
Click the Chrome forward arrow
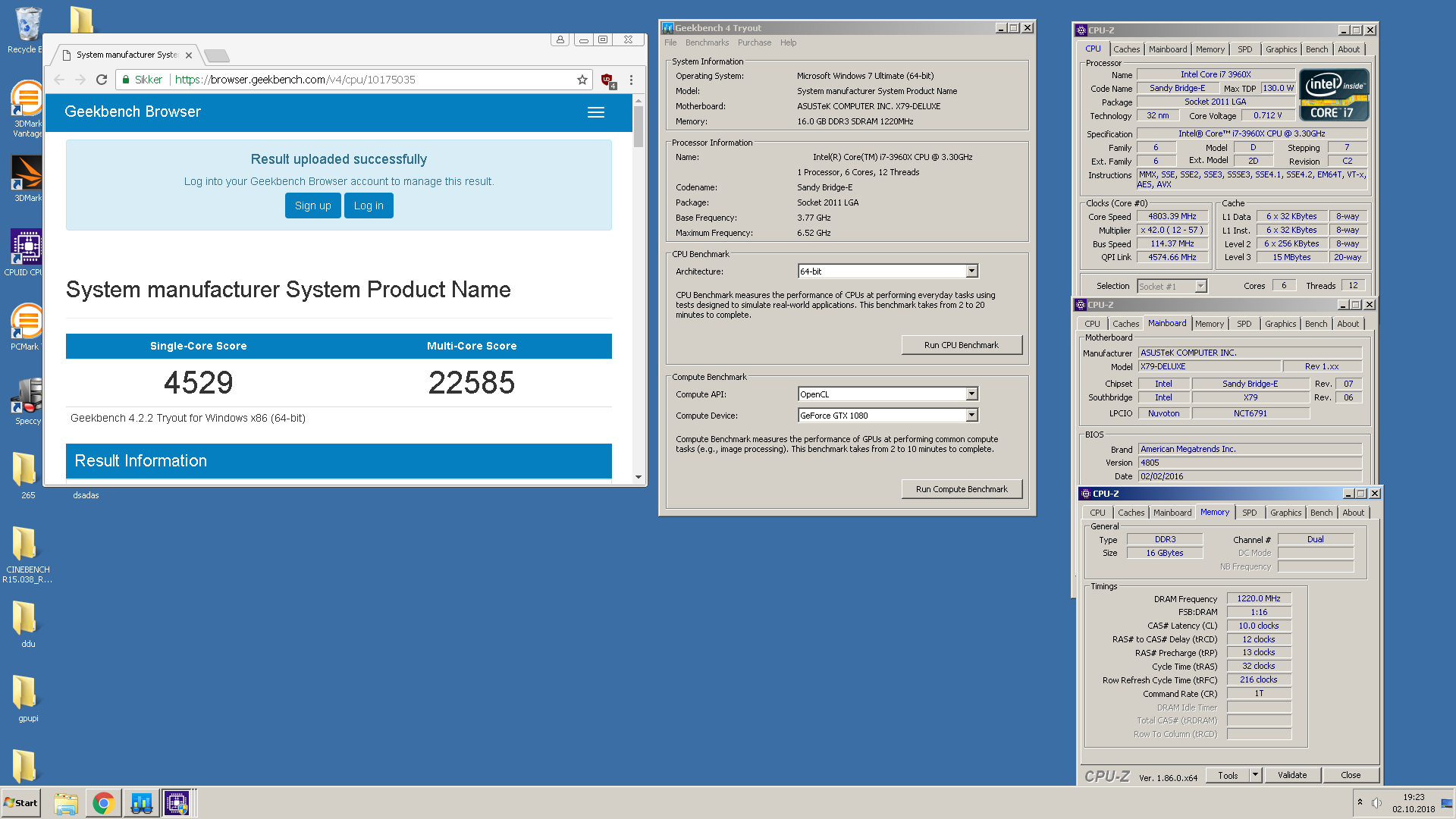[x=80, y=80]
